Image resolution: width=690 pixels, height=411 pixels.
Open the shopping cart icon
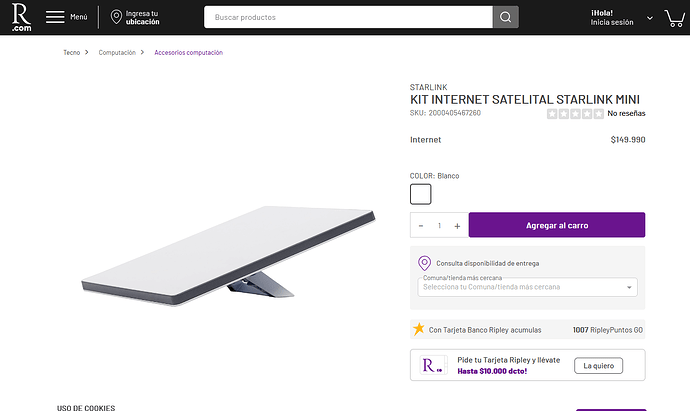[x=674, y=17]
